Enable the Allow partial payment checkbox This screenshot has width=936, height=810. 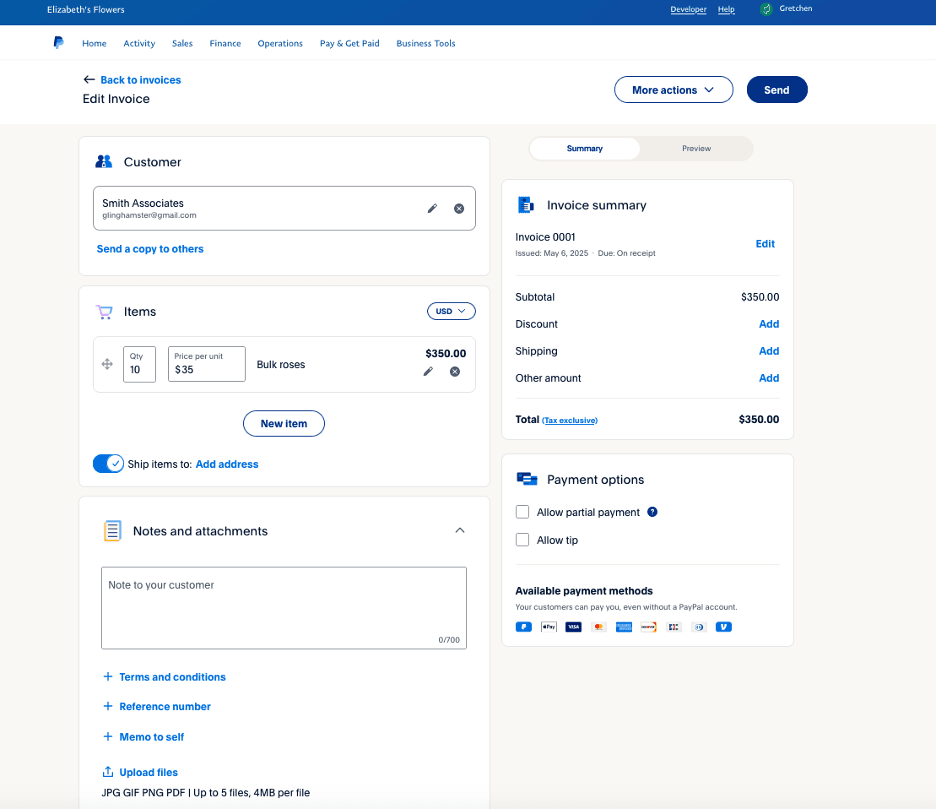coord(522,512)
